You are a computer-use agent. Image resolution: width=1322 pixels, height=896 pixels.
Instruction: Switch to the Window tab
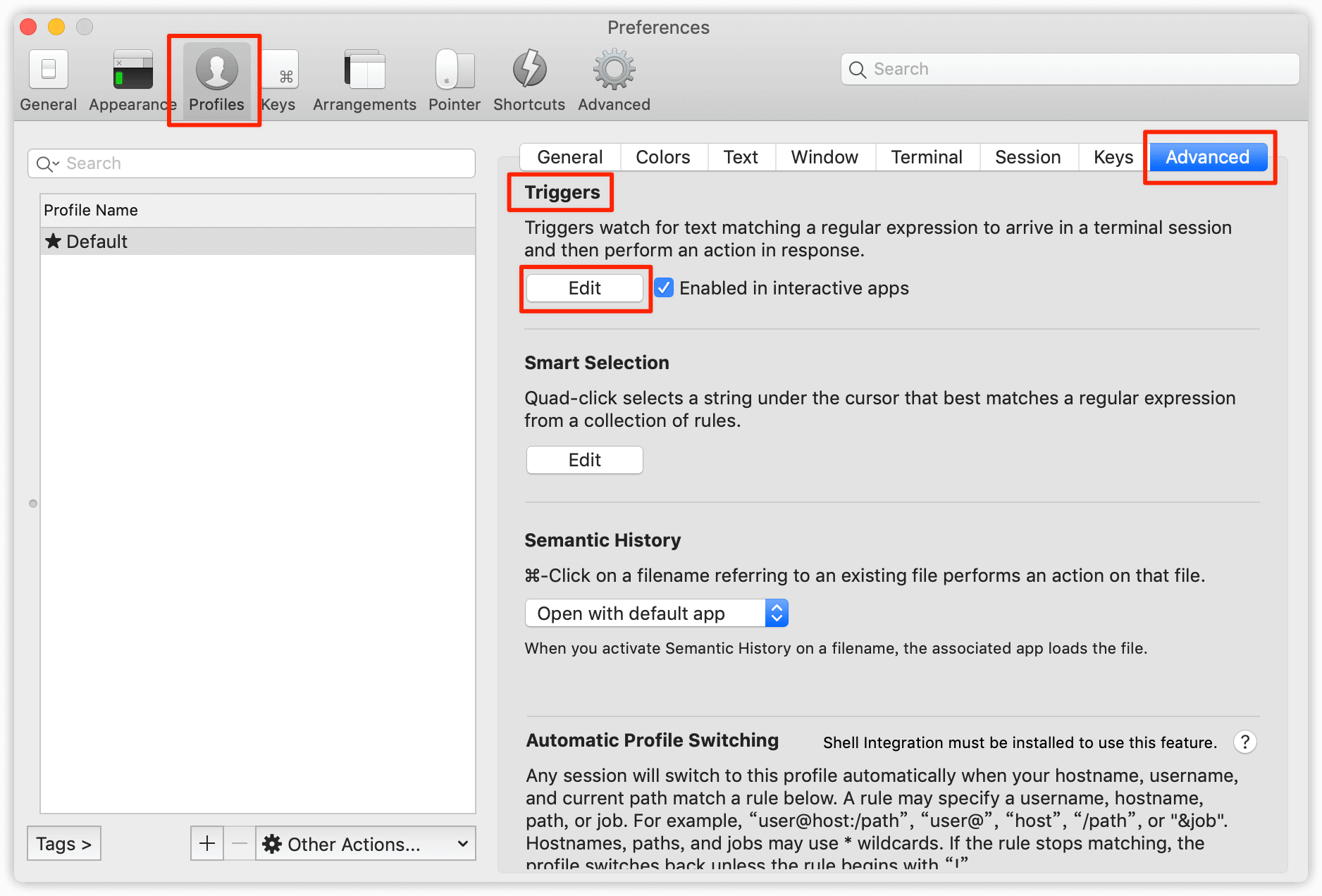tap(824, 157)
